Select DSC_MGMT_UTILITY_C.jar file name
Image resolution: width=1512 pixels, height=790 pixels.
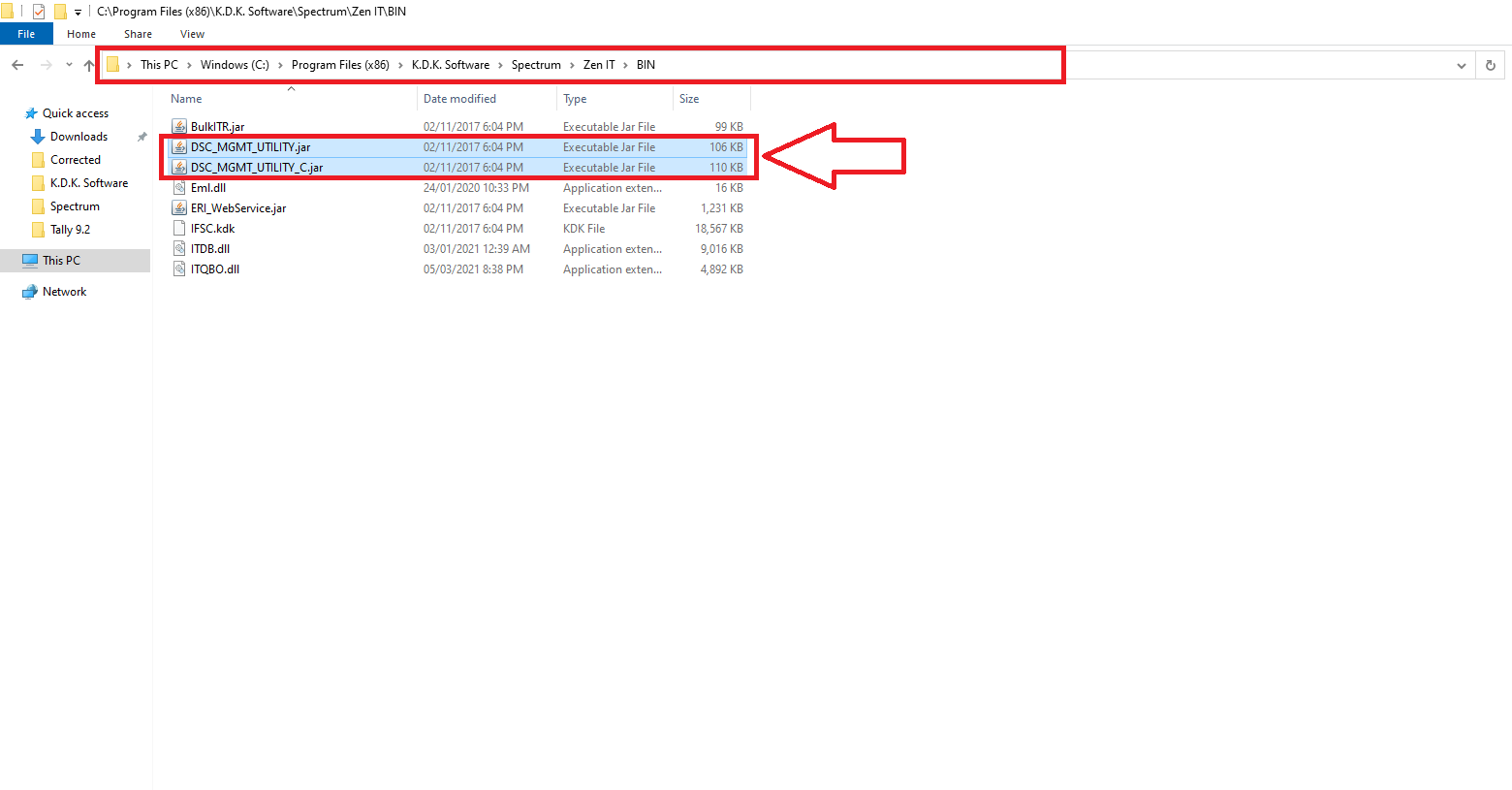click(x=257, y=168)
